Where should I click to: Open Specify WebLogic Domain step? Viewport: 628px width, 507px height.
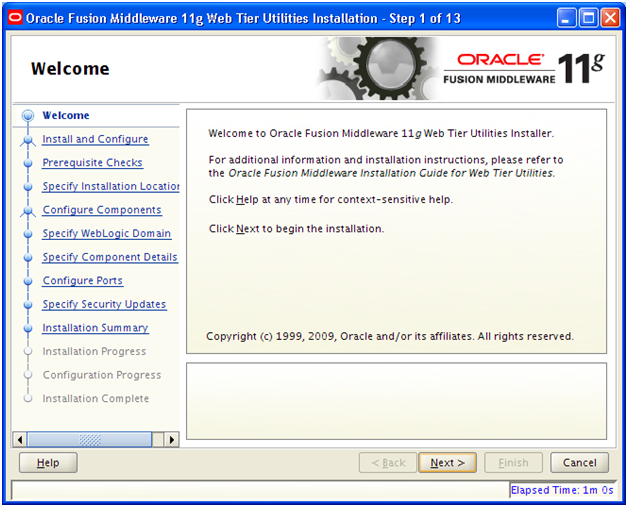[x=107, y=233]
